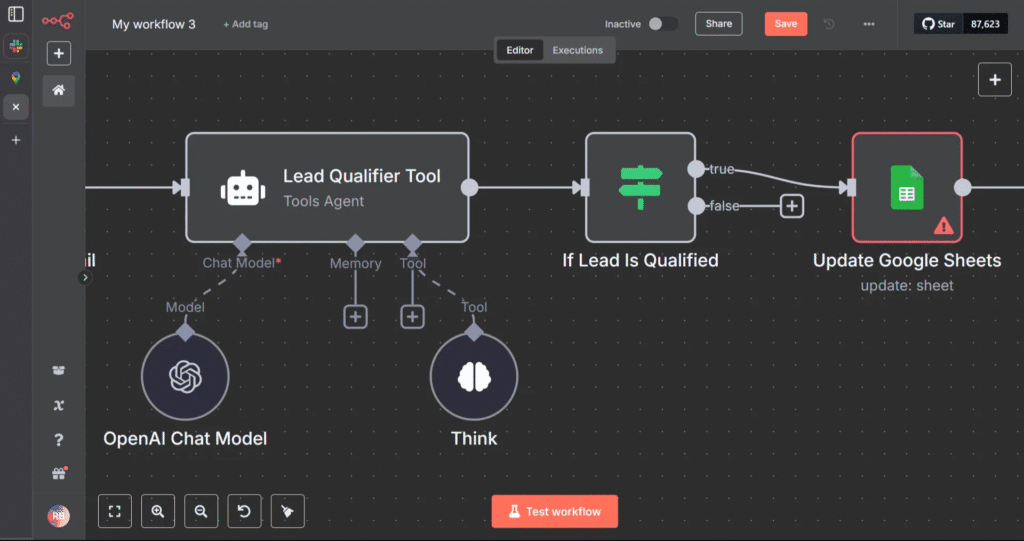1024x541 pixels.
Task: Click the Save button
Action: tap(785, 24)
